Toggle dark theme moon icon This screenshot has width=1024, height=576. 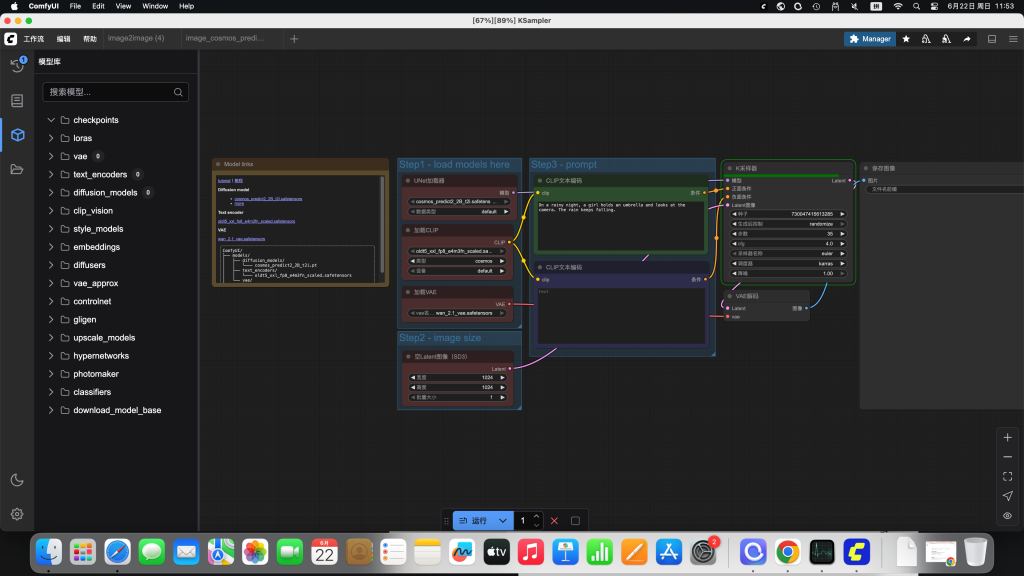pos(17,480)
